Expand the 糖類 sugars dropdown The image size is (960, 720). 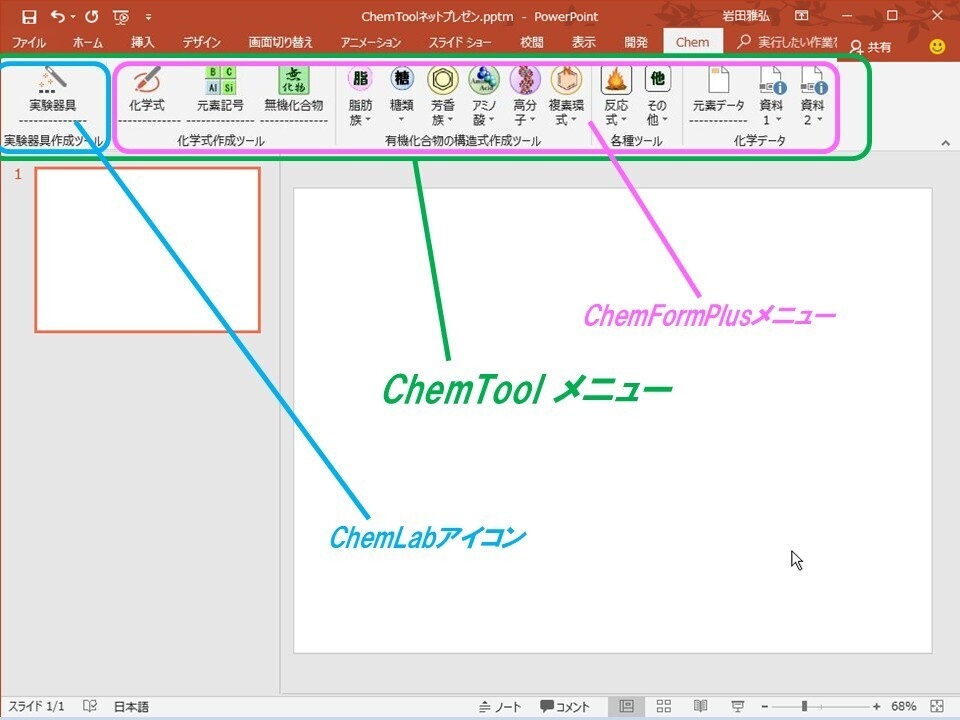coord(402,96)
